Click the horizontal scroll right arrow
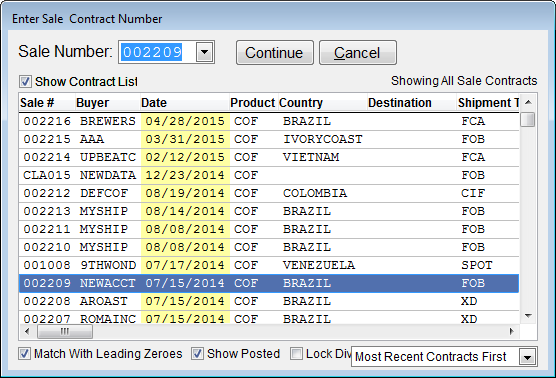556x378 pixels. coord(511,332)
